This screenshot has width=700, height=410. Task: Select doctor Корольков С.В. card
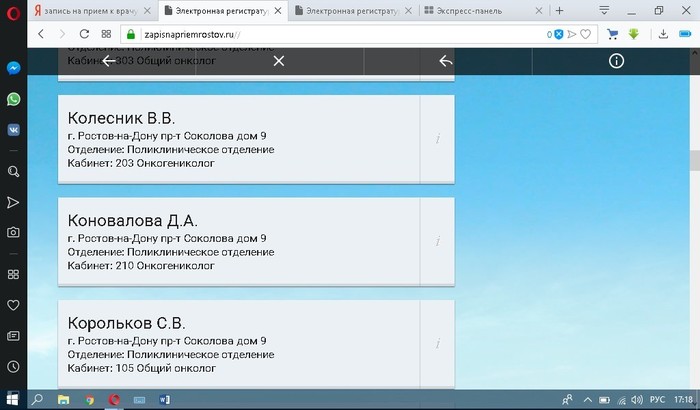238,344
